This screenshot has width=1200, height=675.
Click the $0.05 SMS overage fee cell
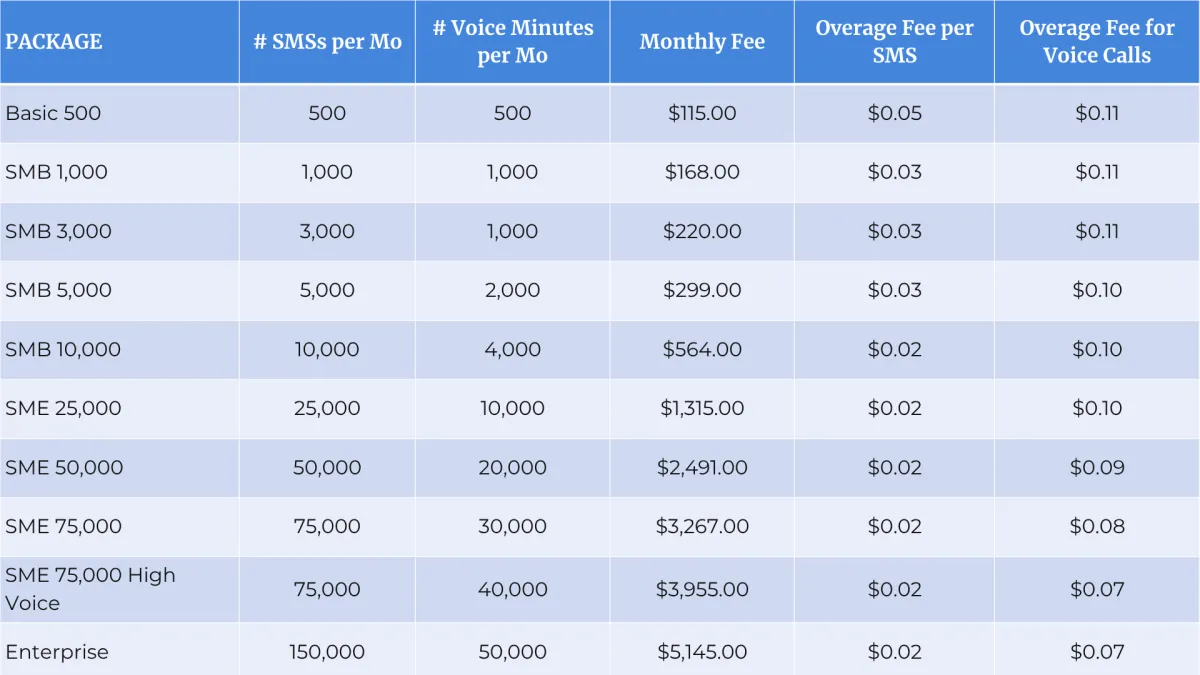(x=894, y=113)
